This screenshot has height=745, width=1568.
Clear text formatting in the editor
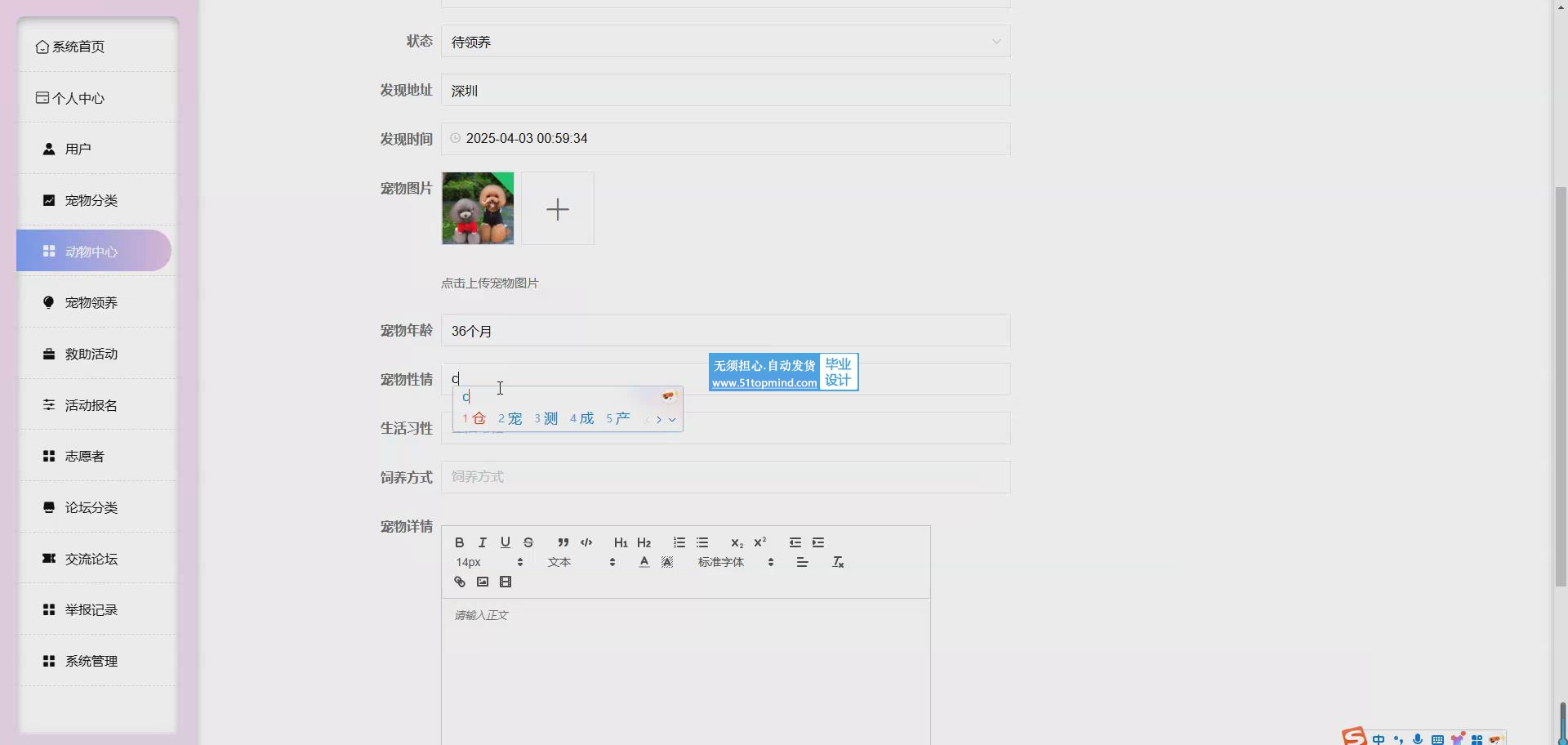(838, 562)
